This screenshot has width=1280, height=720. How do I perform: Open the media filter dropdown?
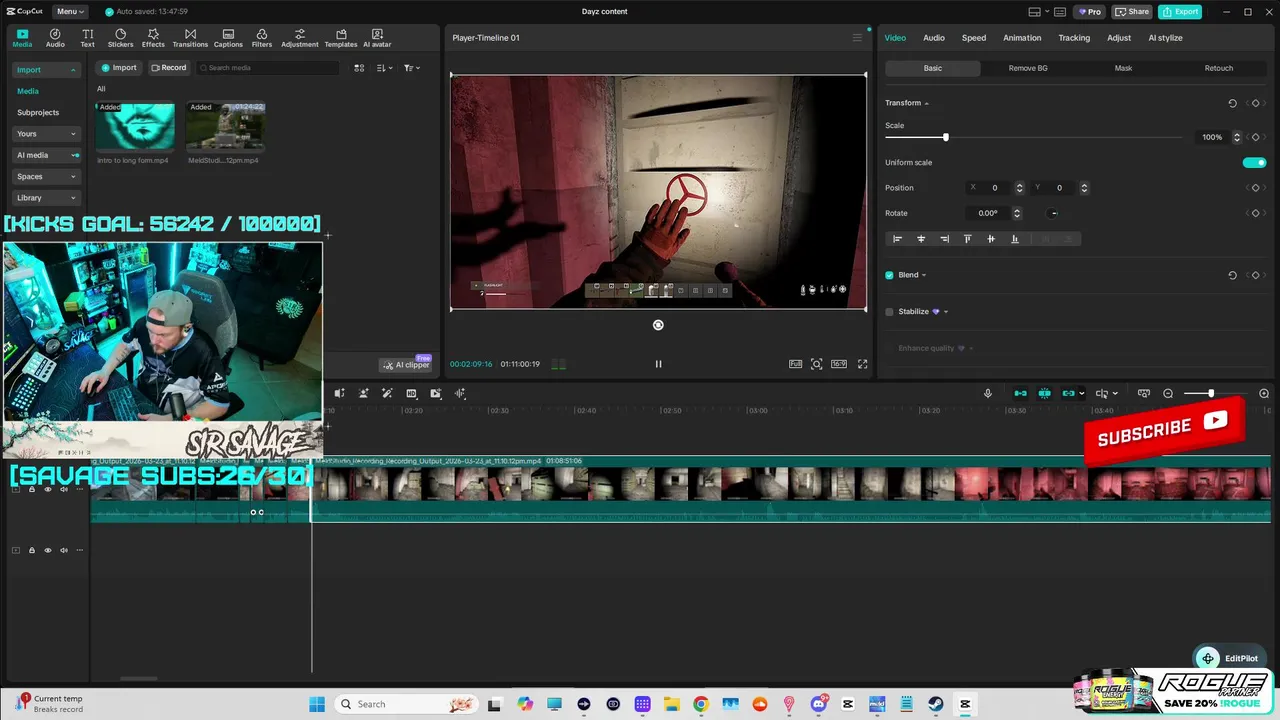(412, 68)
